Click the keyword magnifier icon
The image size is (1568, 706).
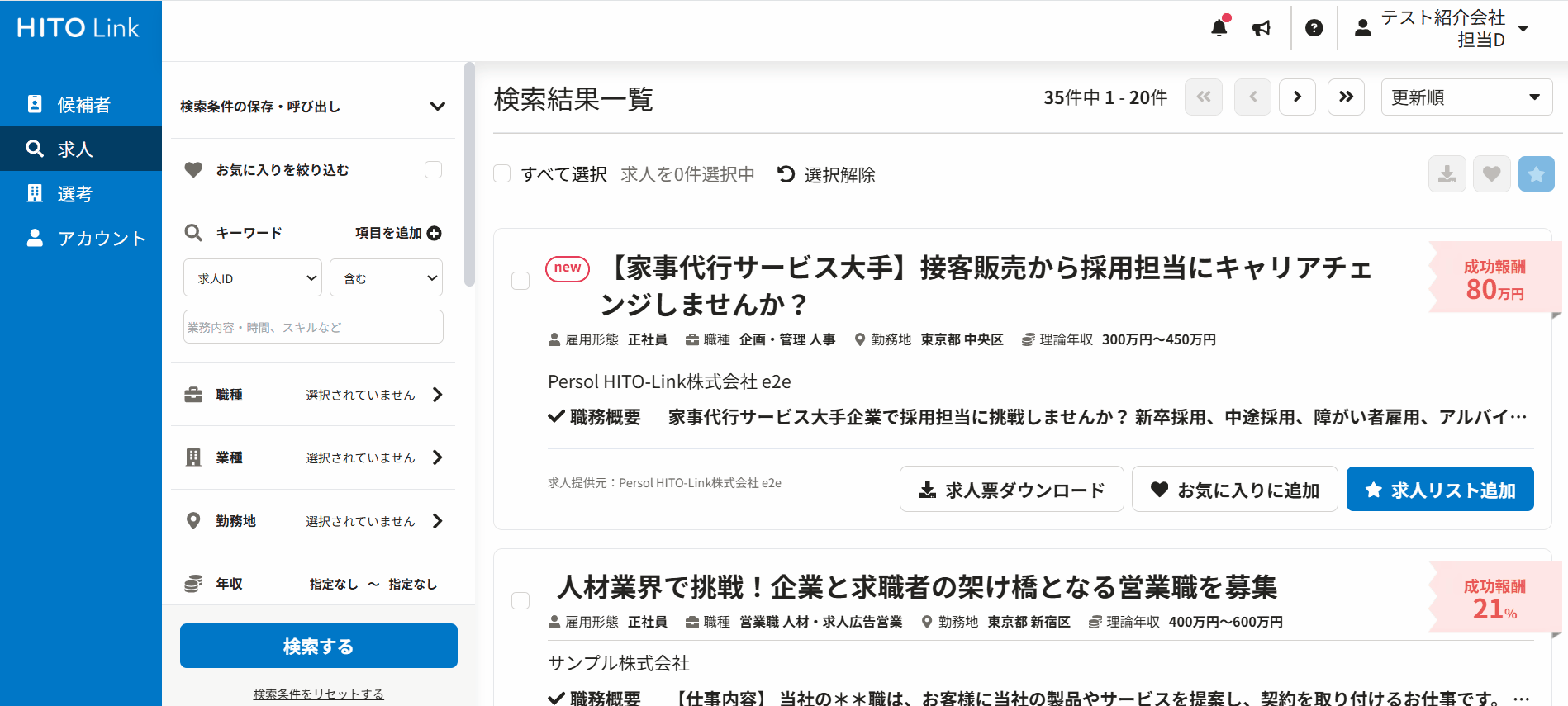[193, 233]
